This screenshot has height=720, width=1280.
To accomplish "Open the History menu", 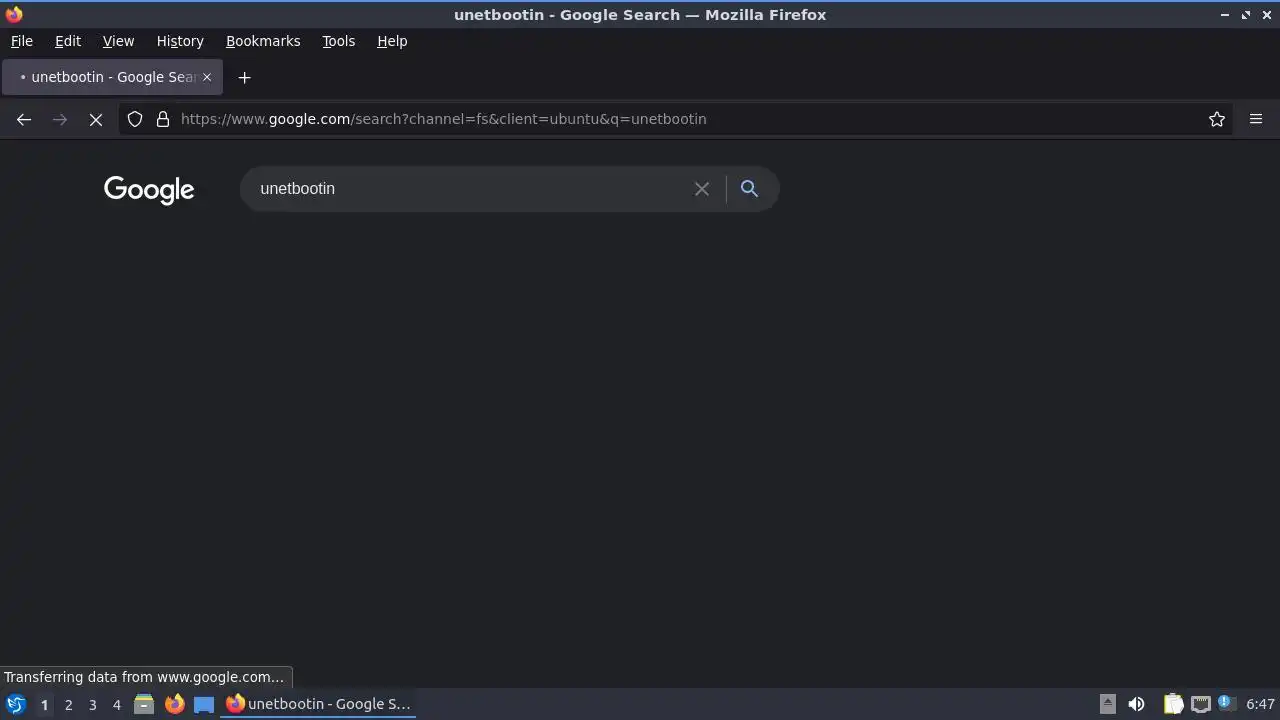I will 180,41.
